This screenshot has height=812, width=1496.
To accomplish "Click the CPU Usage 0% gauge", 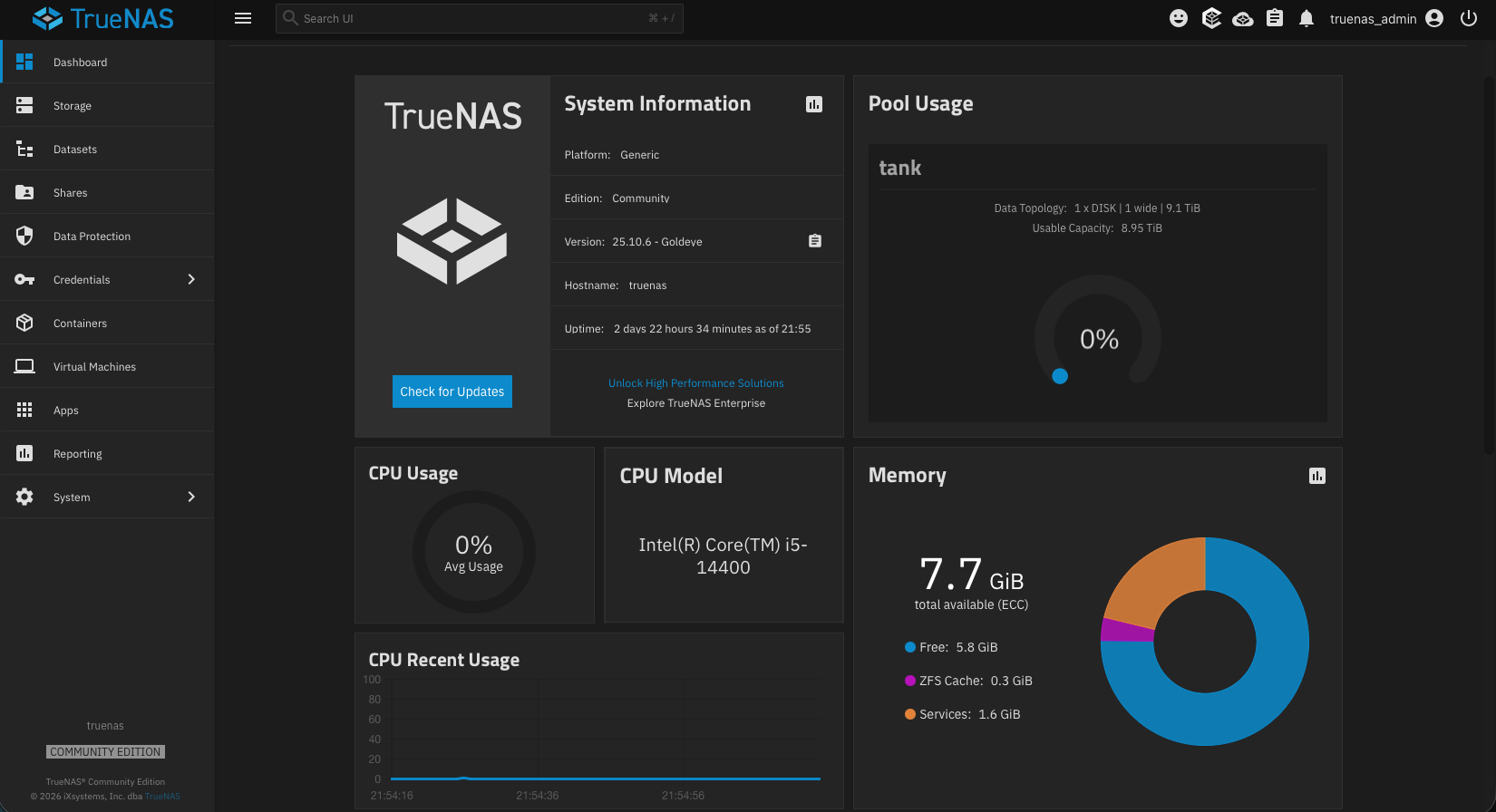I will point(473,552).
